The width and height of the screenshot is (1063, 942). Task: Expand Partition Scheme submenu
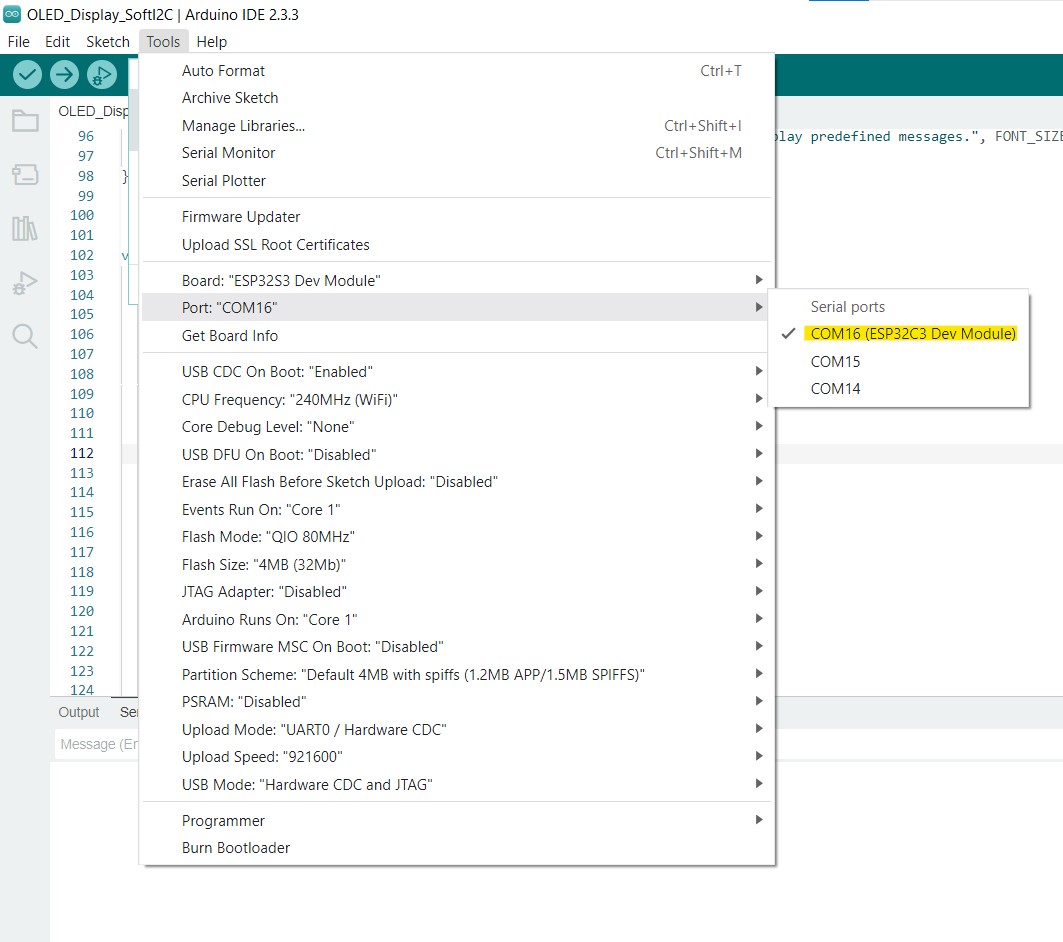coord(457,674)
